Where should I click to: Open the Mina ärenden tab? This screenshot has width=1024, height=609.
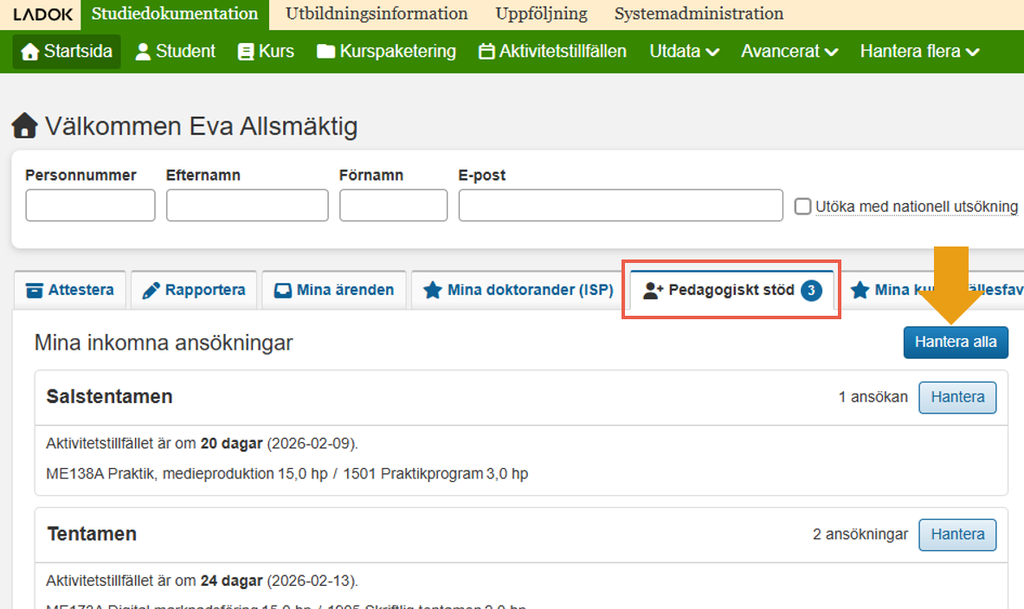334,290
